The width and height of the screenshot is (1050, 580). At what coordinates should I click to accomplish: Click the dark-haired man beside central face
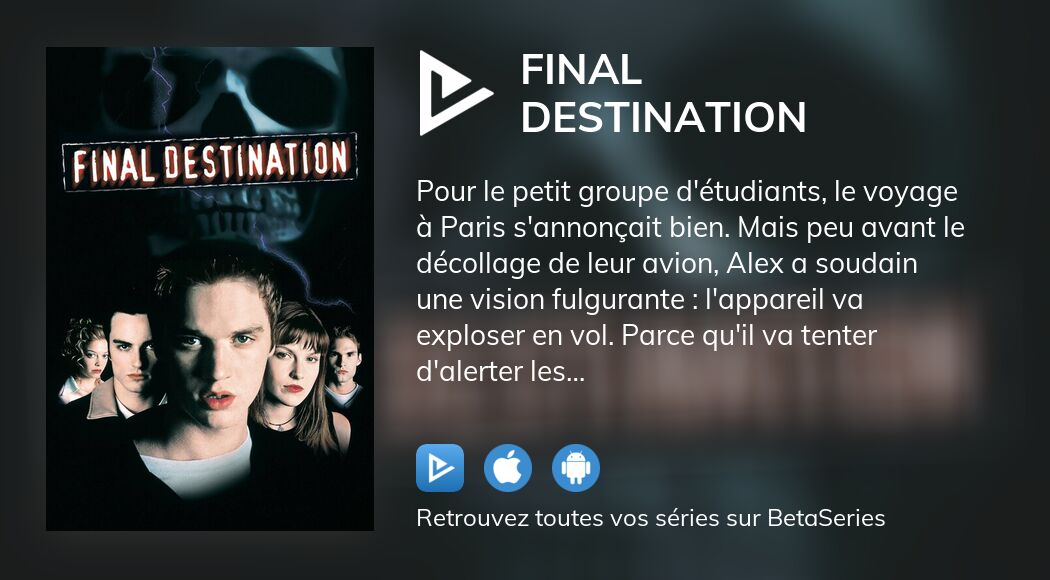tap(131, 362)
